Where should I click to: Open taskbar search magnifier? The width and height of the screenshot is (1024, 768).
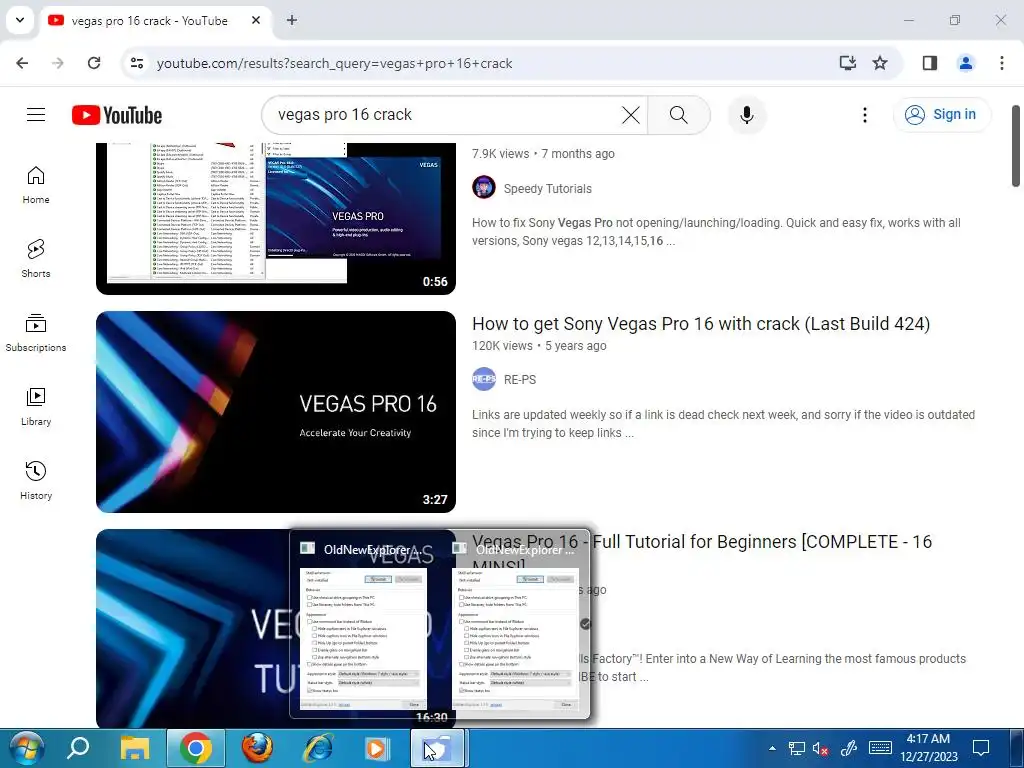click(78, 748)
